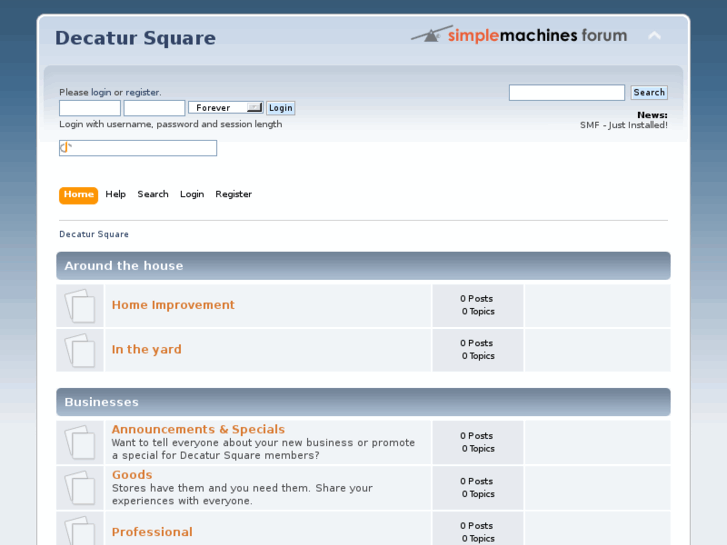Screen dimensions: 727x545
Task: Click the 'News:' label
Action: click(652, 115)
